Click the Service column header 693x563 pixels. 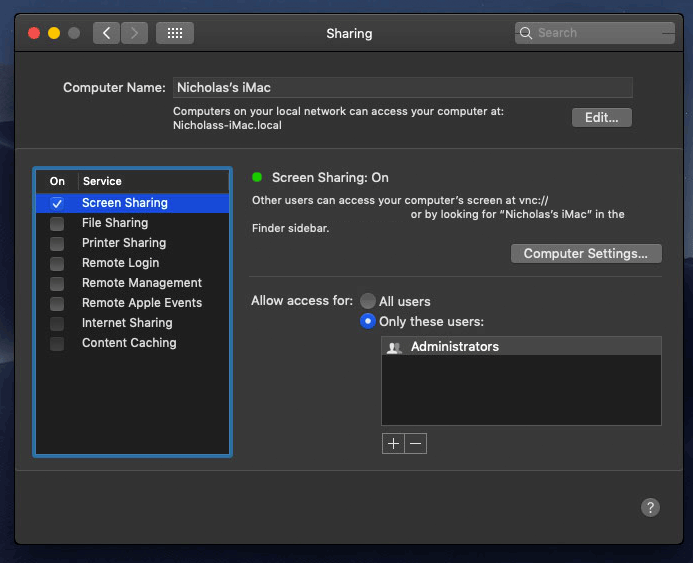pyautogui.click(x=154, y=181)
